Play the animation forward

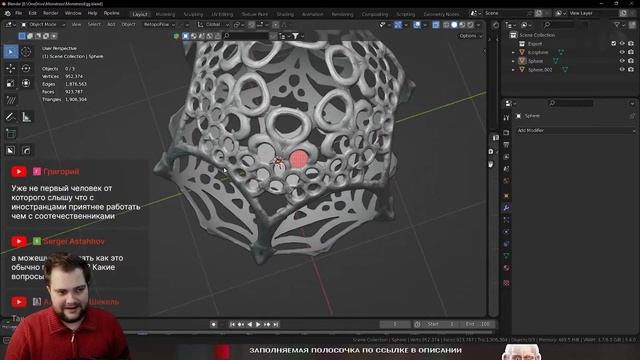click(258, 324)
